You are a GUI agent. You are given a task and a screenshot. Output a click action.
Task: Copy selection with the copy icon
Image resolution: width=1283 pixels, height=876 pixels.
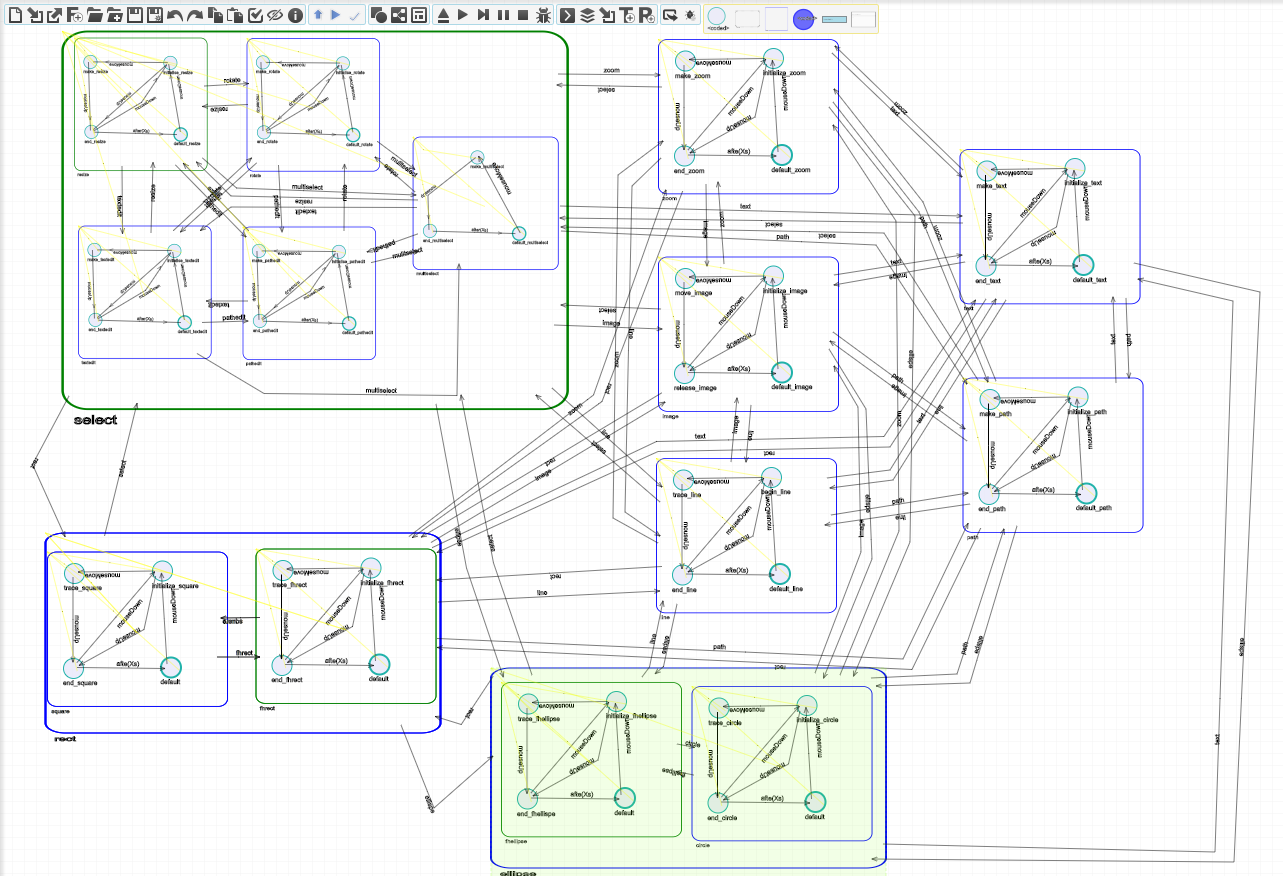pyautogui.click(x=215, y=15)
